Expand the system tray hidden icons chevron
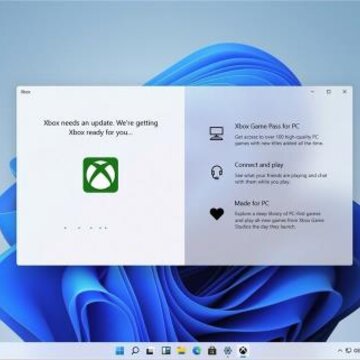The image size is (360, 360). coord(340,351)
